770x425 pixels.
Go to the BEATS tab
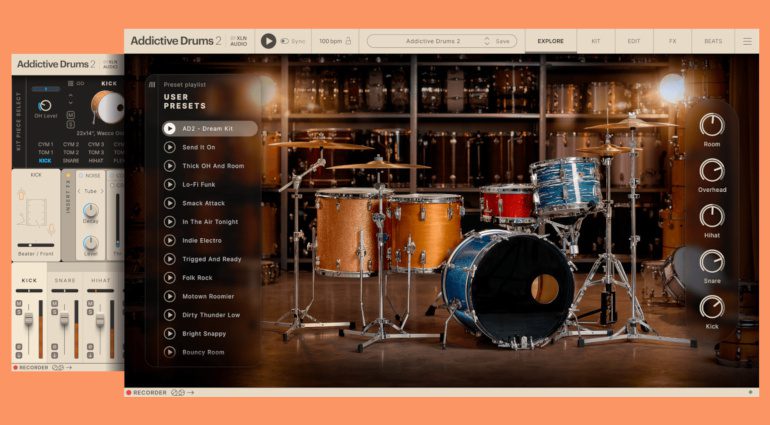point(712,41)
